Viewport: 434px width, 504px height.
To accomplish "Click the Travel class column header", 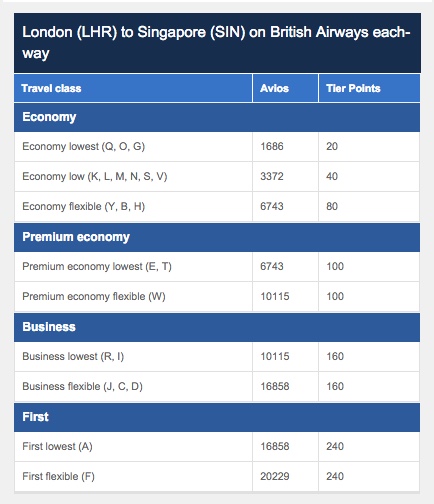I will tap(133, 88).
